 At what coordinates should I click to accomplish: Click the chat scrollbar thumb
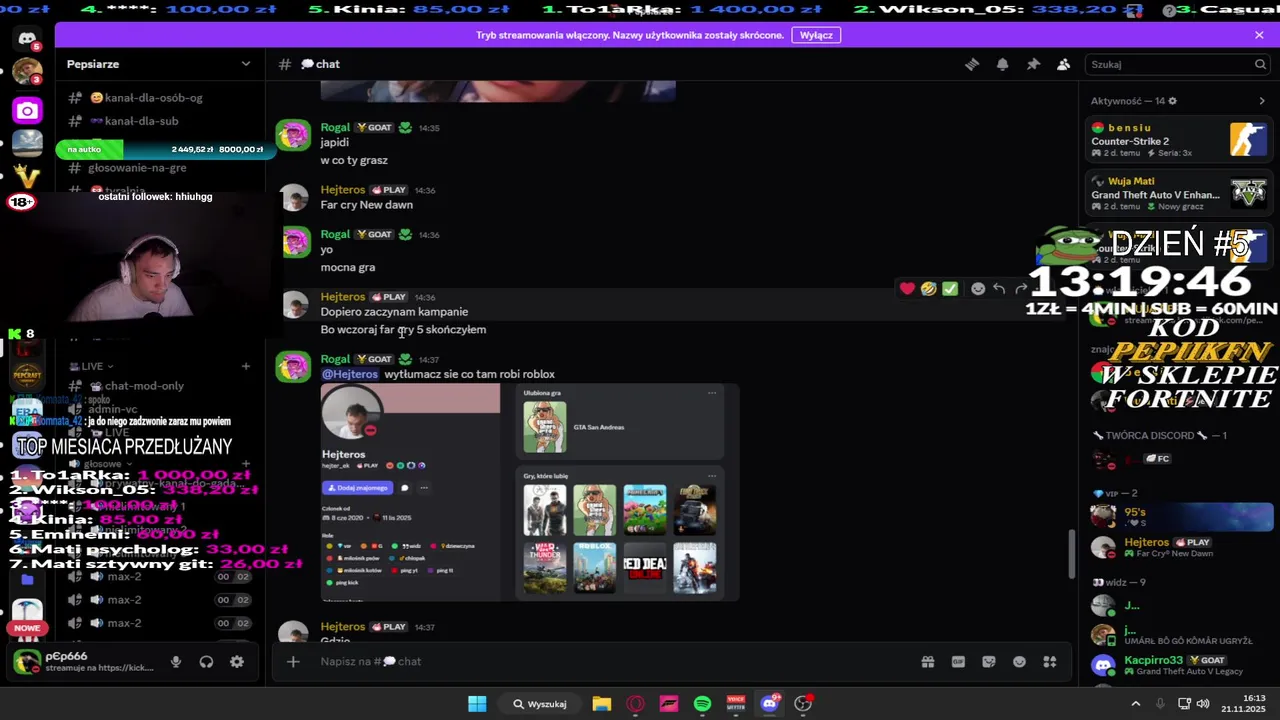click(x=1072, y=553)
